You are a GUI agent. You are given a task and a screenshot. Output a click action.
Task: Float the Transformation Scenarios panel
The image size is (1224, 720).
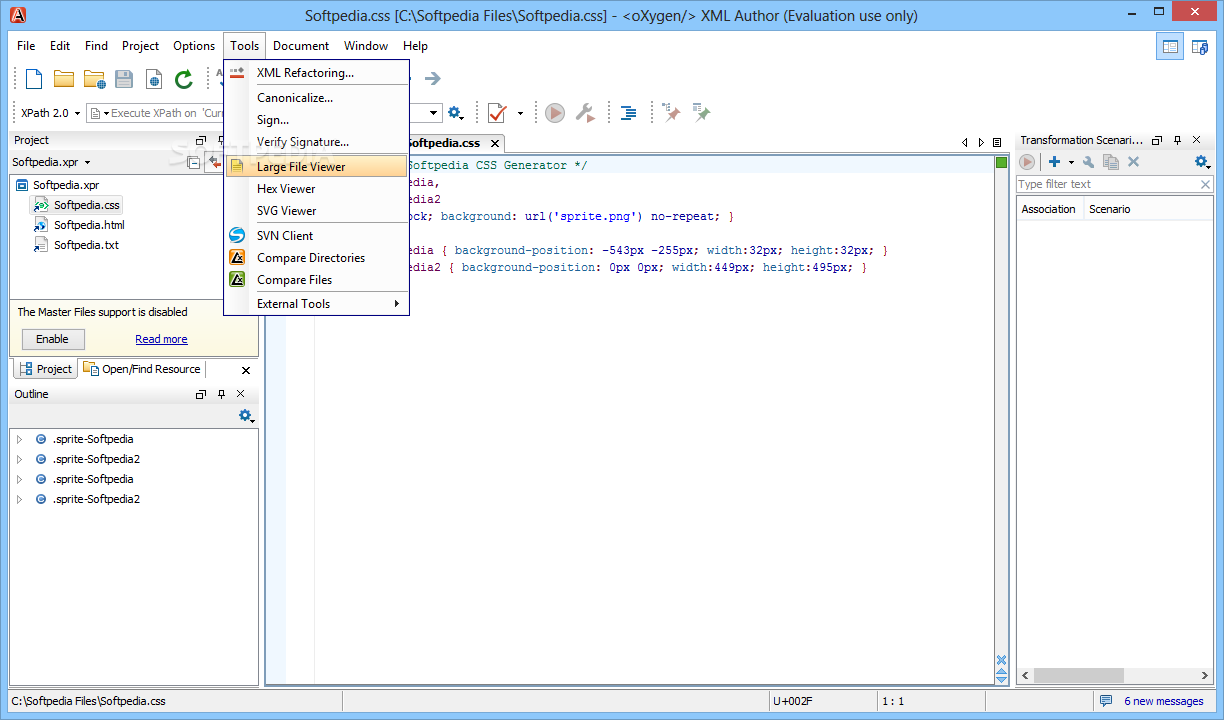click(x=1157, y=141)
